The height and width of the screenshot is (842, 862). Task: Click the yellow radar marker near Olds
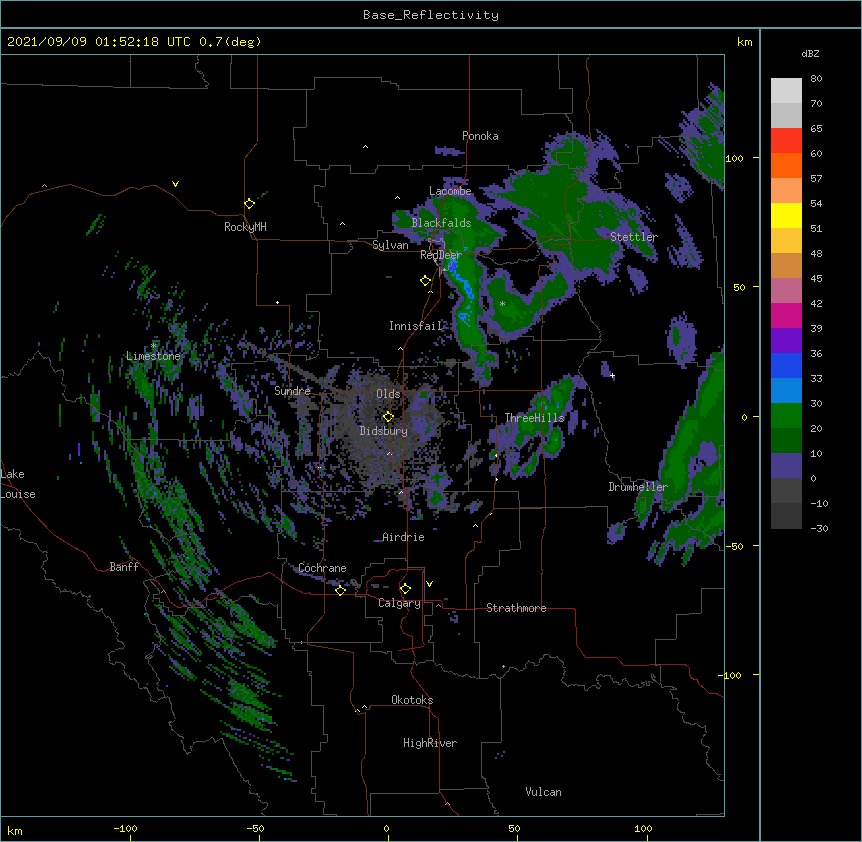[x=388, y=417]
